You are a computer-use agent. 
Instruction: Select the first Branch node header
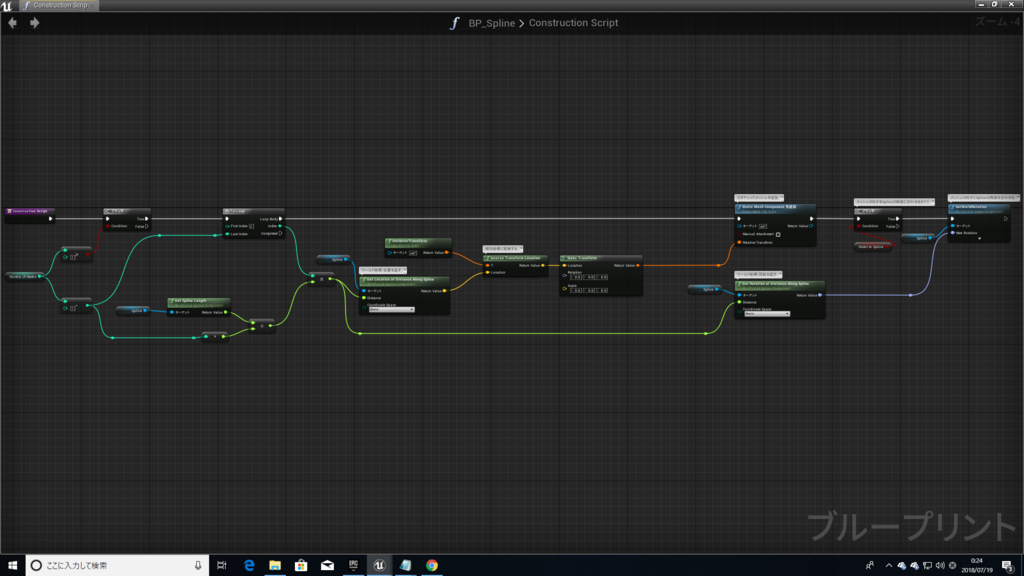[x=126, y=211]
